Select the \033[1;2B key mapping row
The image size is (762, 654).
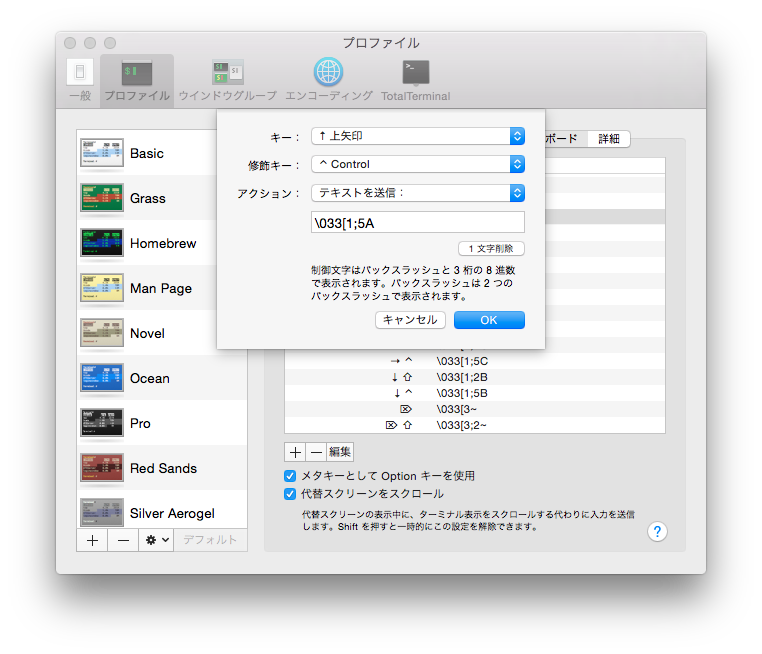475,377
